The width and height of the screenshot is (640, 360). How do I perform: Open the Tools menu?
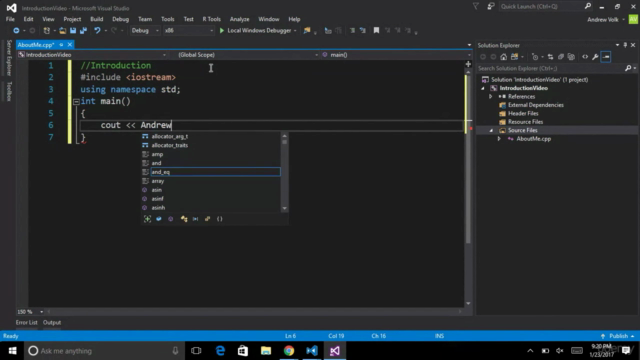coord(167,19)
